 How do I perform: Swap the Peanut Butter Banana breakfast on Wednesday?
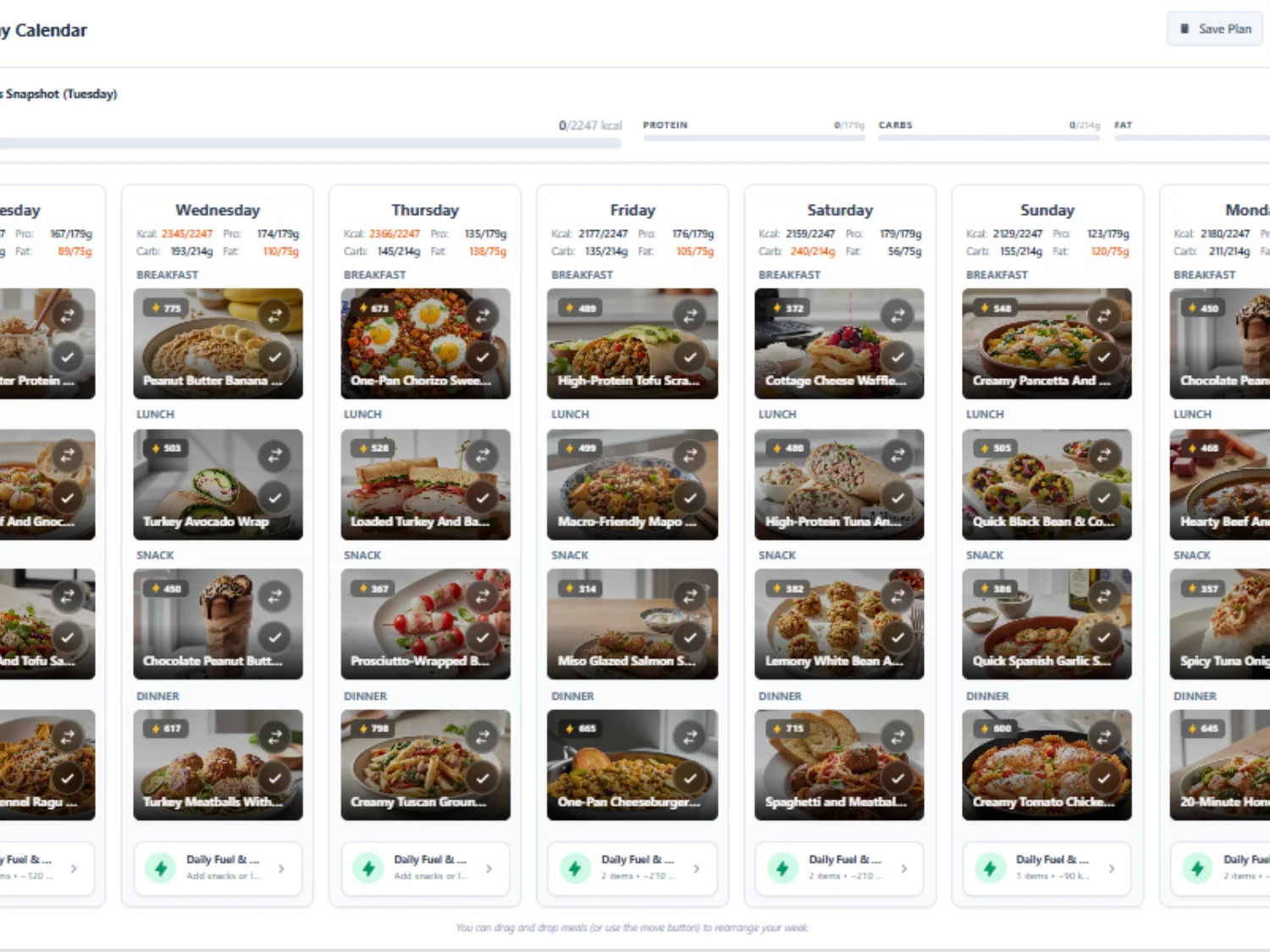[274, 316]
